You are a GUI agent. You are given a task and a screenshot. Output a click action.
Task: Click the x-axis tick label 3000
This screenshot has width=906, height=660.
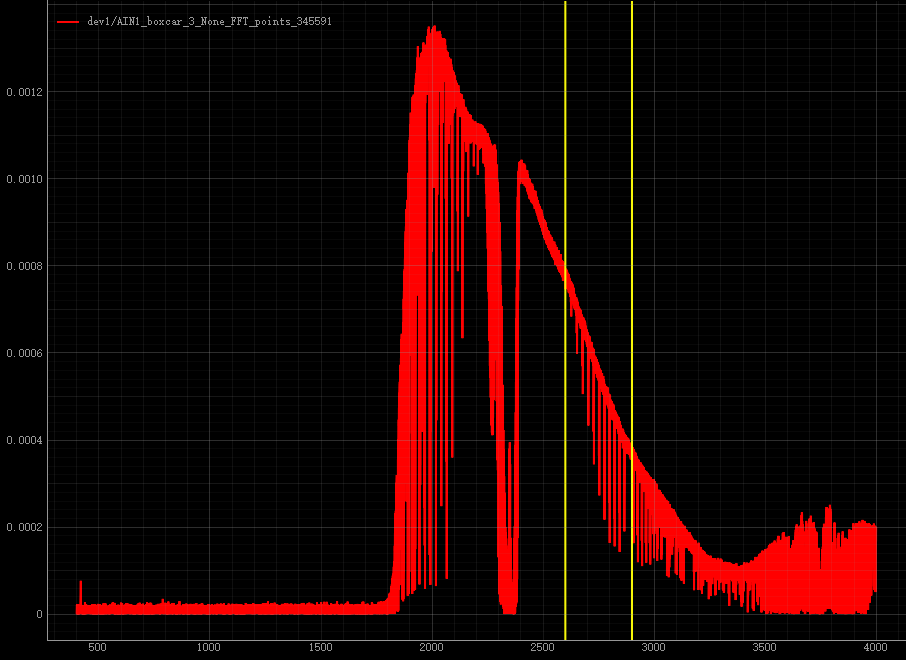(653, 647)
